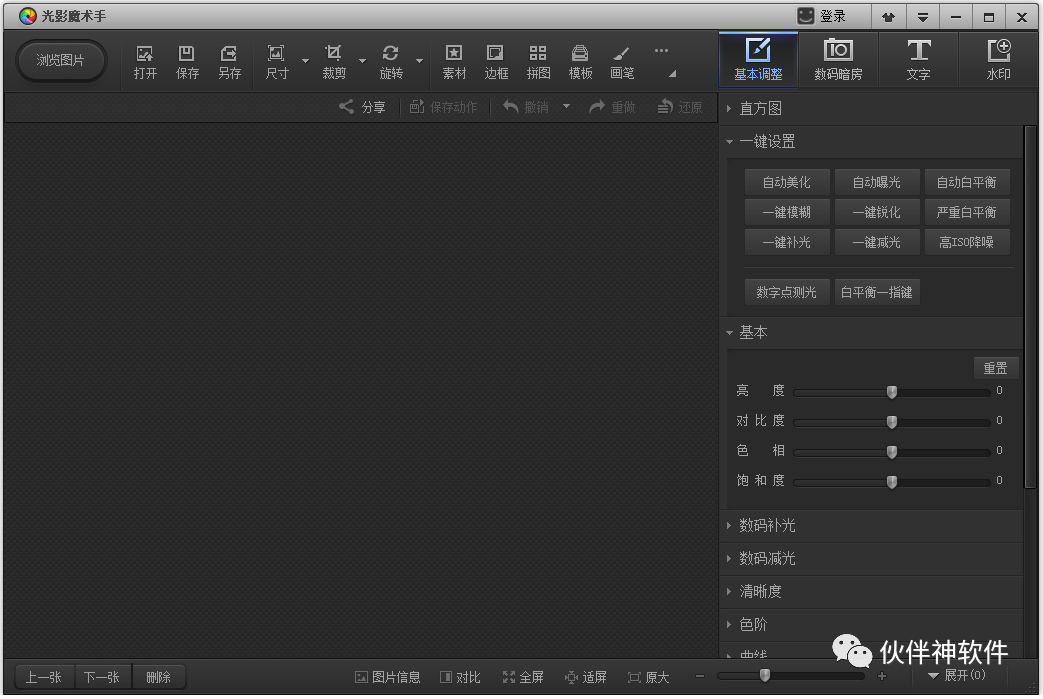Click the 保存动作 save action icon
Image resolution: width=1043 pixels, height=699 pixels.
click(x=417, y=106)
